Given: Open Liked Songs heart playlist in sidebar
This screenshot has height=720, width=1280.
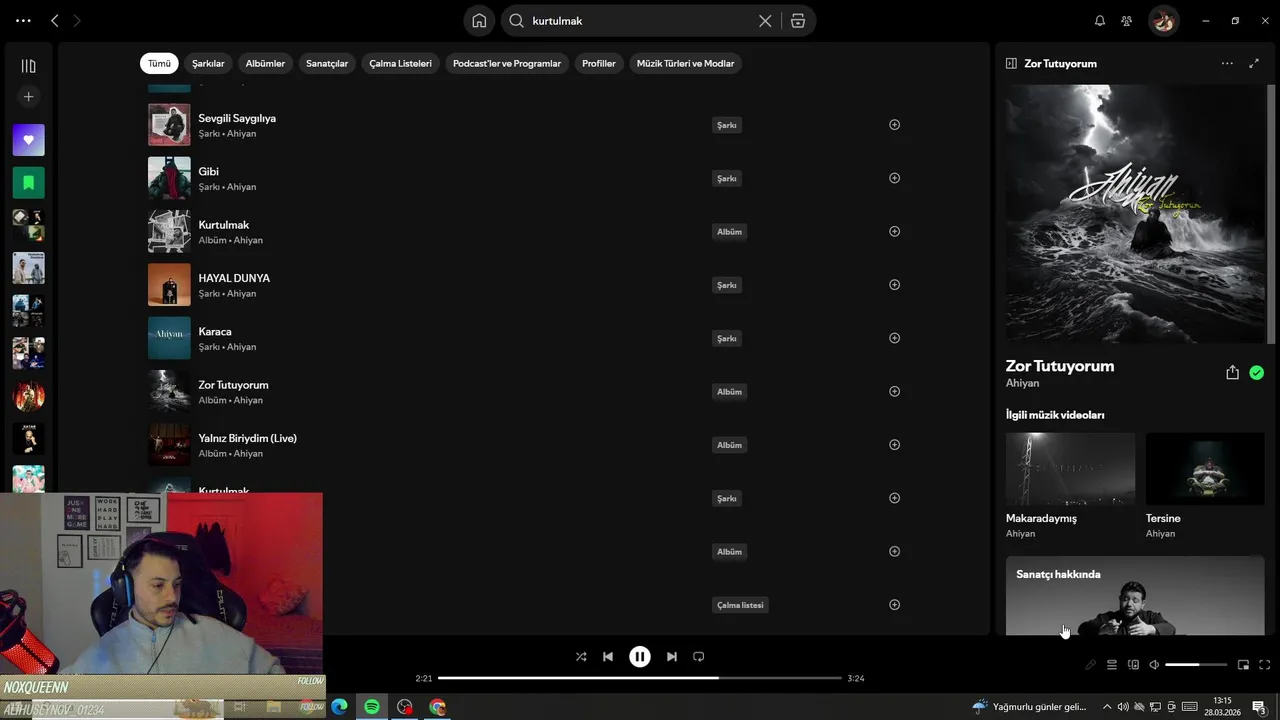Looking at the screenshot, I should tap(28, 140).
